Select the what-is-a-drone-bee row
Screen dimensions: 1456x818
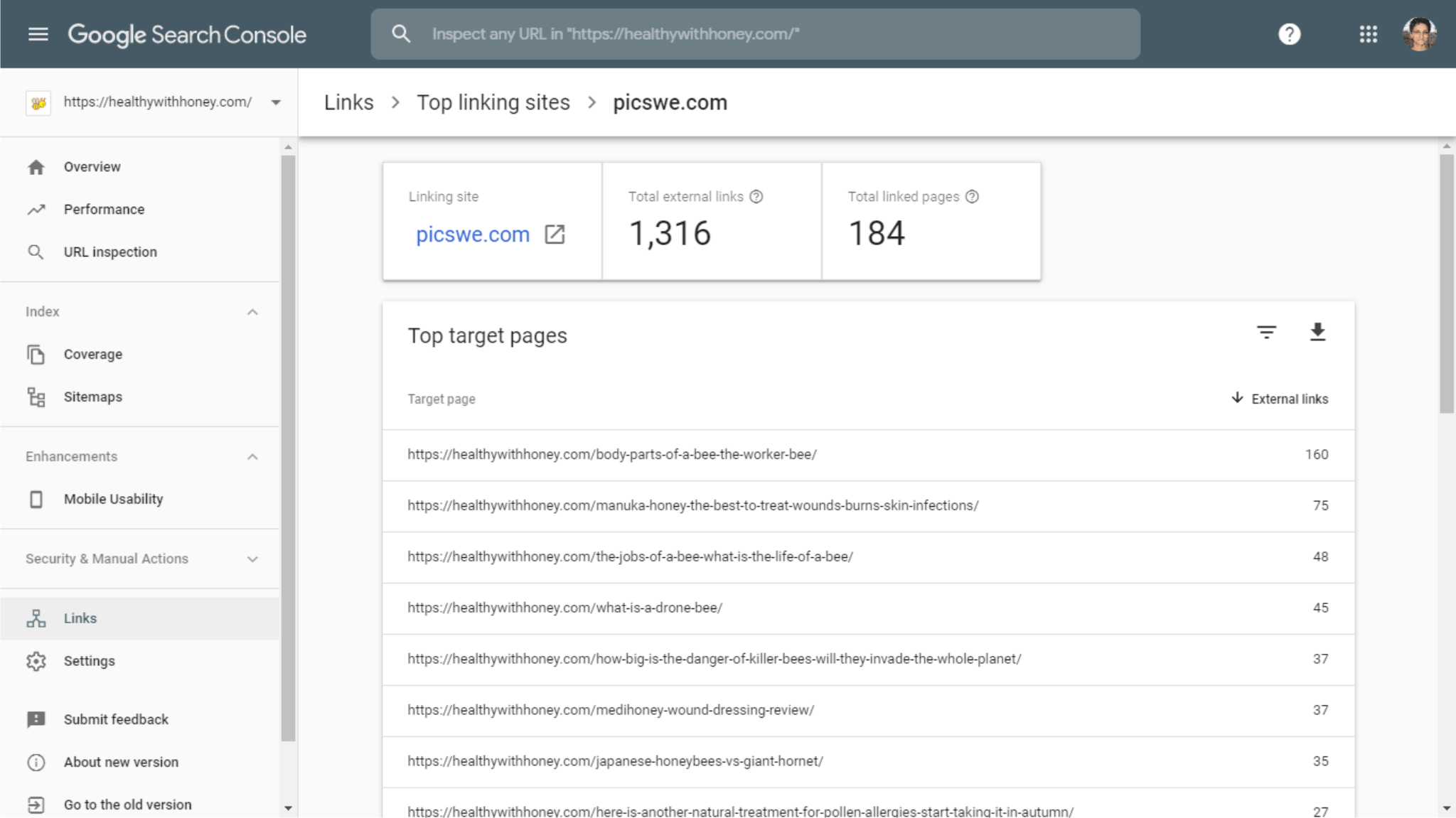[x=868, y=608]
